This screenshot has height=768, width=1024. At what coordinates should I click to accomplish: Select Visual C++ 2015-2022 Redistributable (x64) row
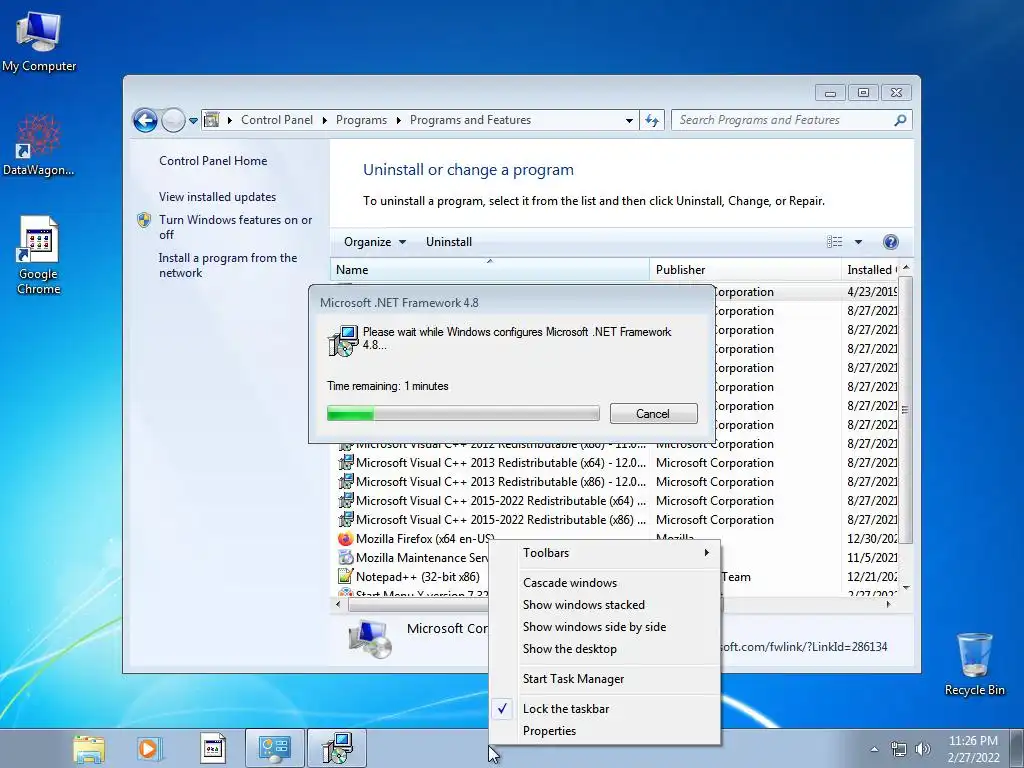coord(617,501)
